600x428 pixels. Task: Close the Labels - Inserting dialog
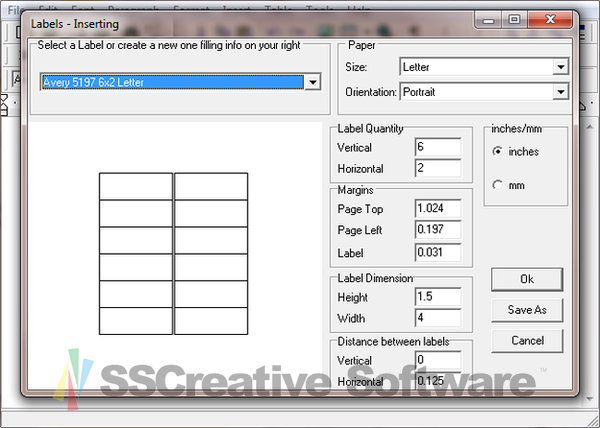550,20
